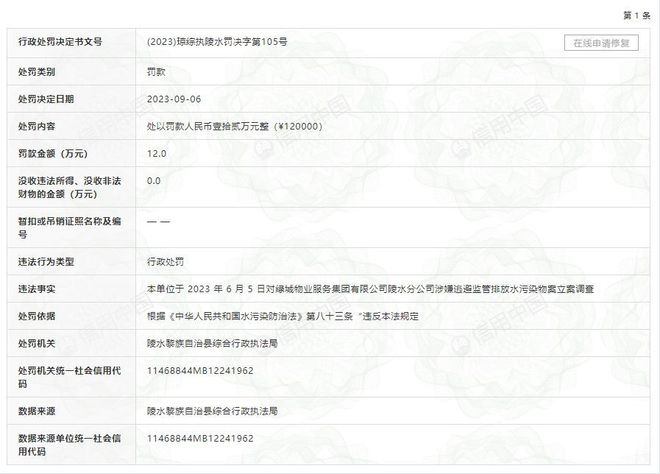660x474 pixels.
Task: Click the 处罚决定日期 label
Action: tap(46, 99)
